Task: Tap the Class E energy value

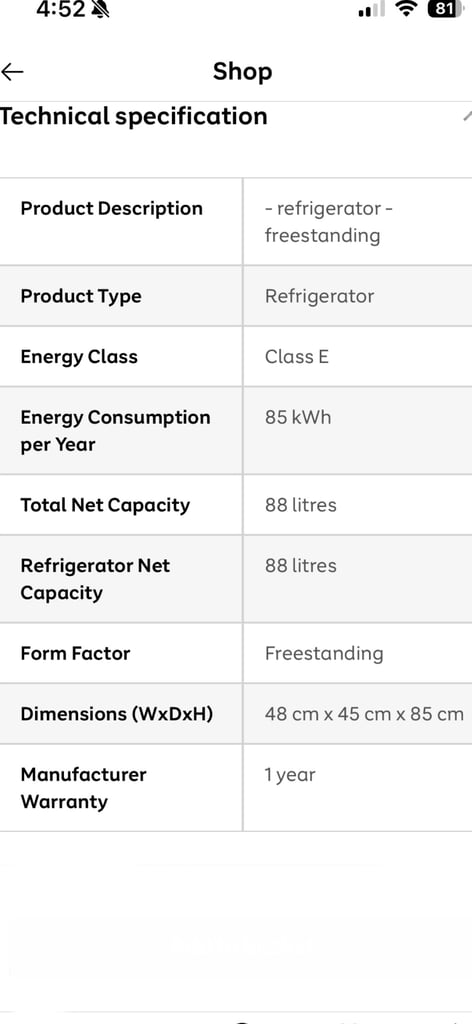Action: (x=296, y=357)
